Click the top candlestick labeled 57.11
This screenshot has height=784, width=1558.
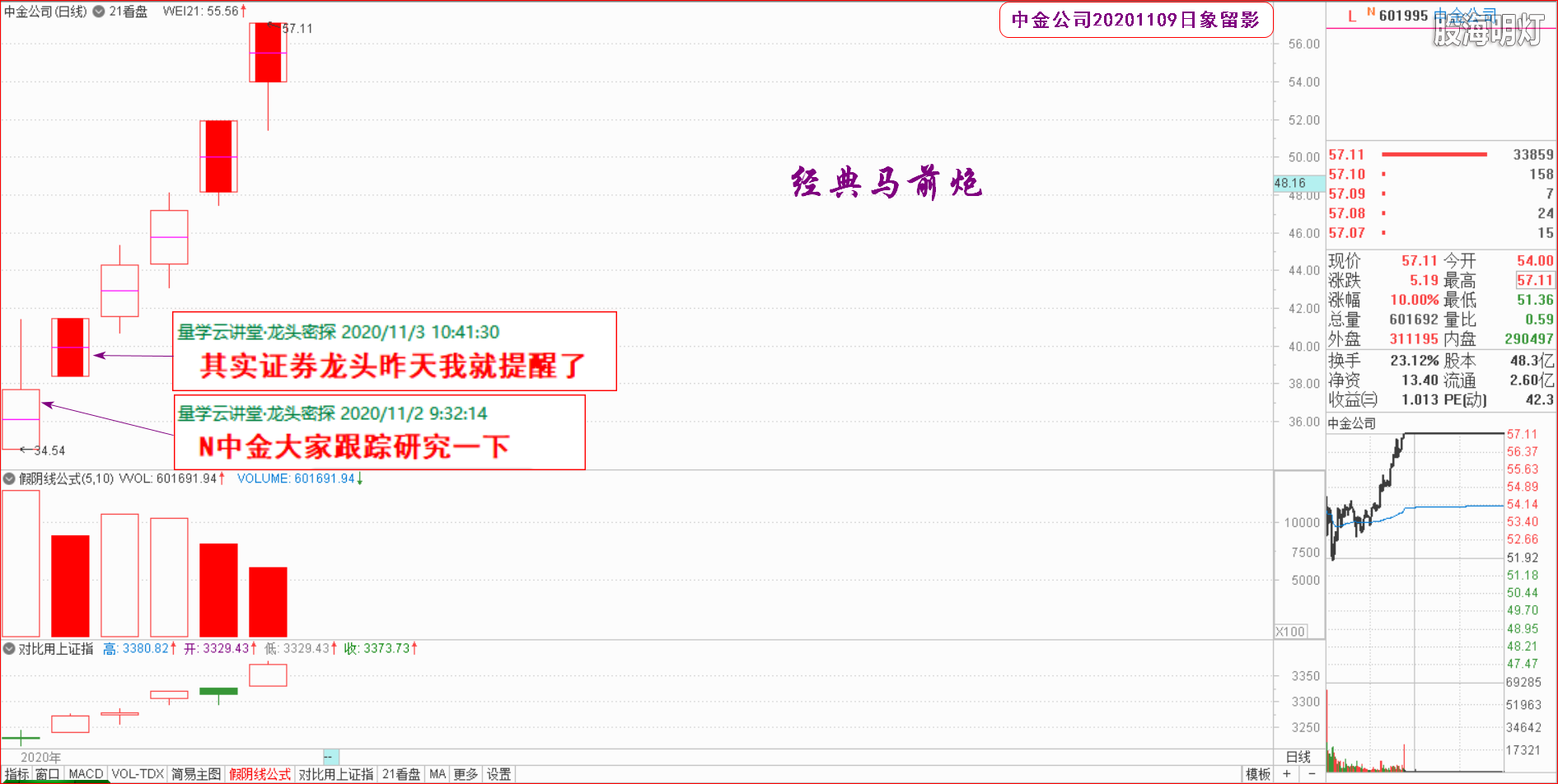tap(268, 53)
